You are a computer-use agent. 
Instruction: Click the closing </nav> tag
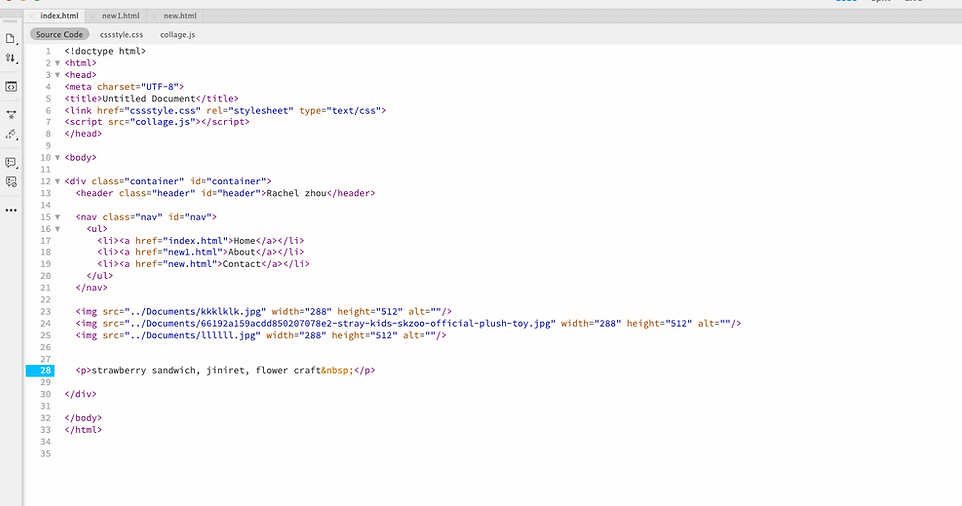(x=91, y=288)
